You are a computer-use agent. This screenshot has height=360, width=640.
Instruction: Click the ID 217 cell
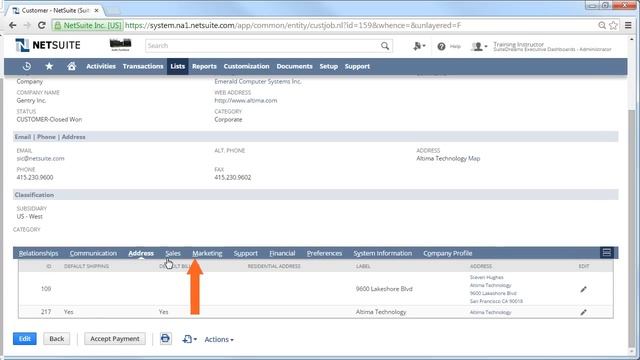(46, 312)
